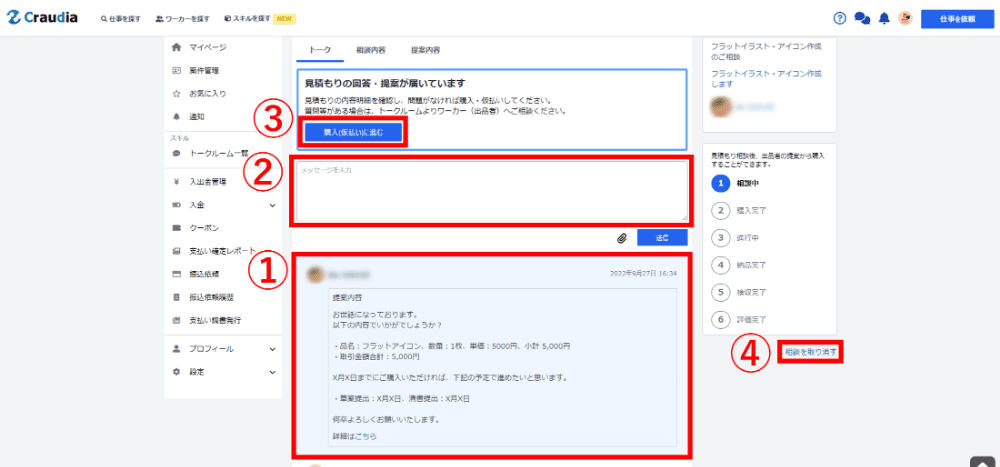The width and height of the screenshot is (1000, 467).
Task: Select the トーク tab
Action: click(x=319, y=49)
